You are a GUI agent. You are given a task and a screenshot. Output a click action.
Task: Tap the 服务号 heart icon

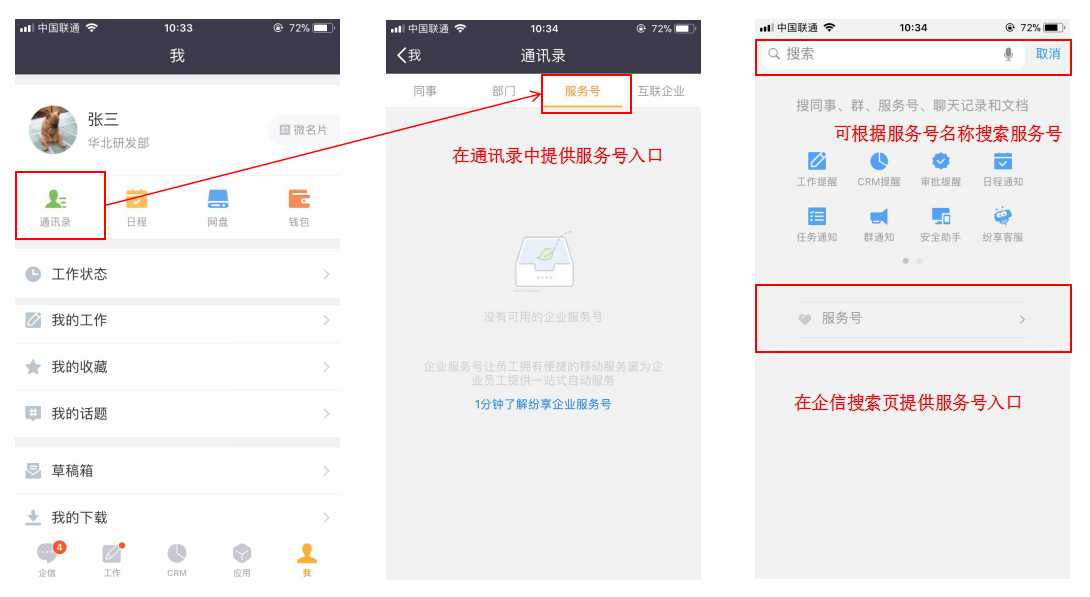(805, 319)
